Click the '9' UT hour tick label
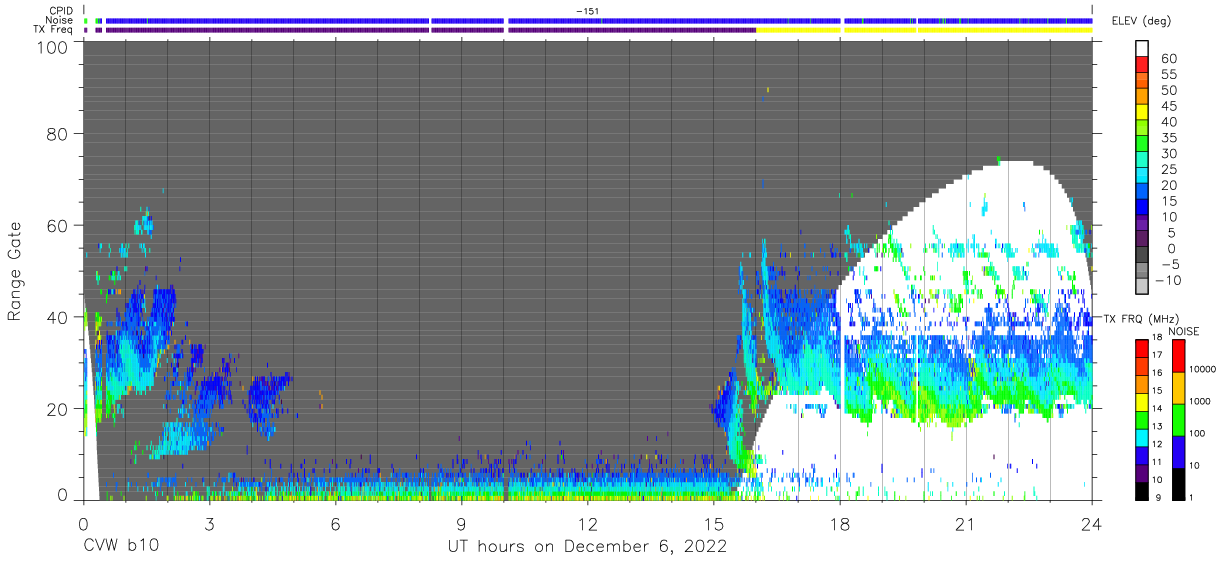Image resolution: width=1228 pixels, height=567 pixels. 461,523
